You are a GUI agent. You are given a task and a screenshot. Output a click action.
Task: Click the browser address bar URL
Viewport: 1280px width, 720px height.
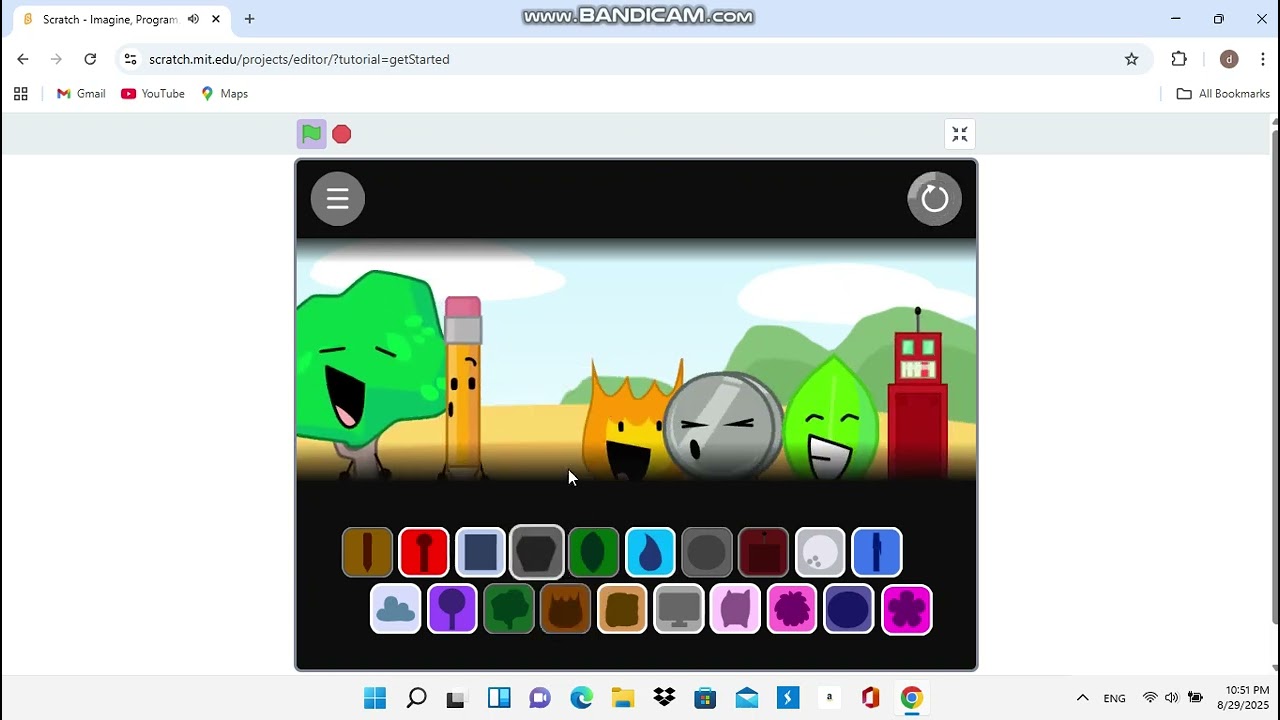pyautogui.click(x=299, y=59)
